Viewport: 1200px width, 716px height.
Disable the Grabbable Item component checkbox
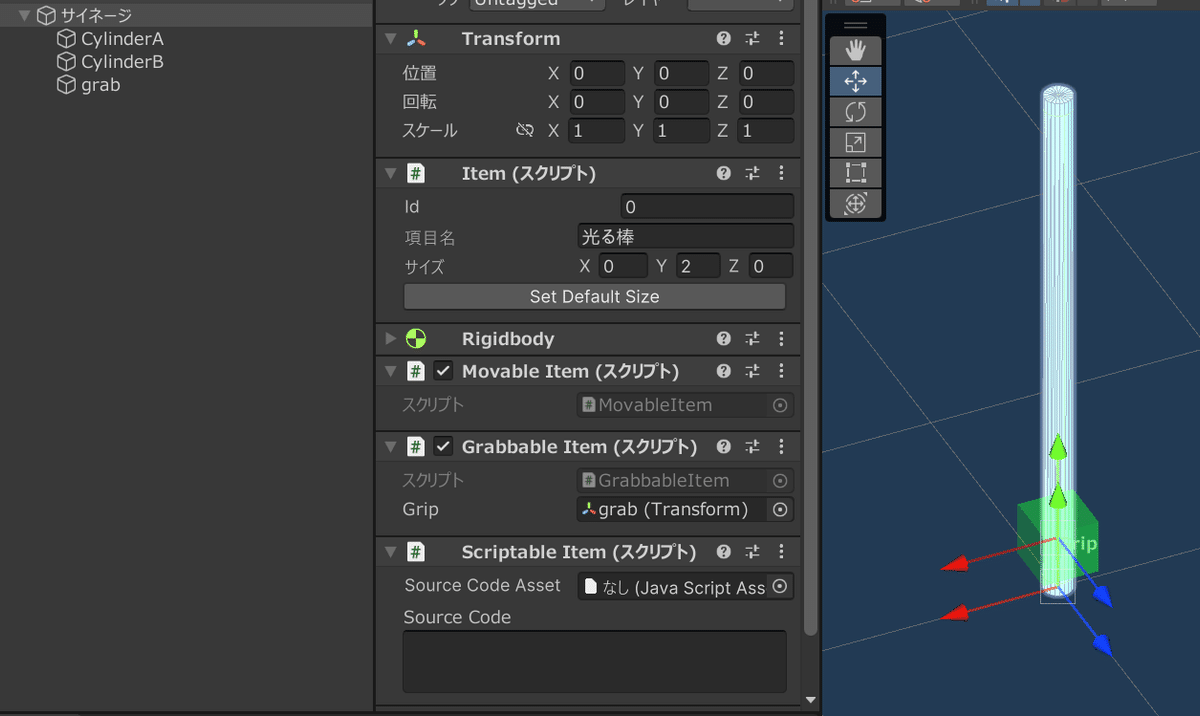point(444,447)
